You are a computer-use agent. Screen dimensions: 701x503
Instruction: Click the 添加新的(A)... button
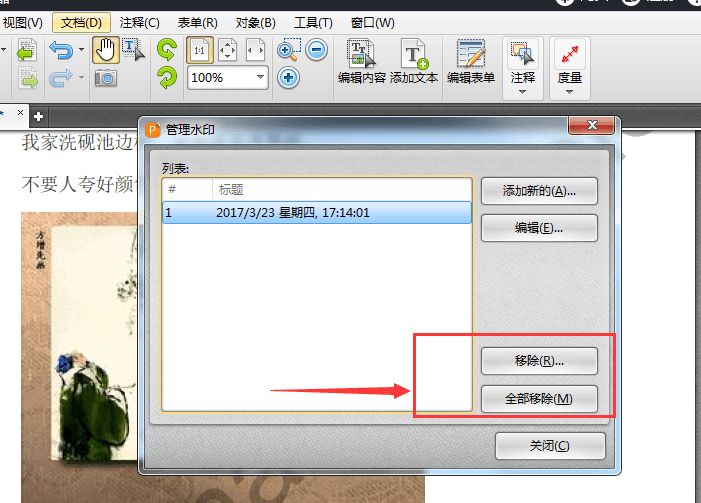539,191
